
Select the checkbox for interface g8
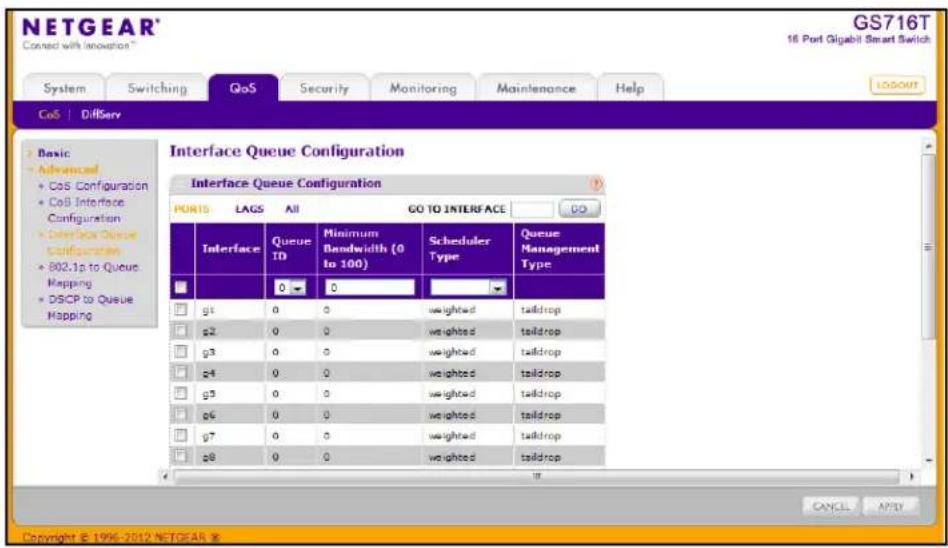181,456
